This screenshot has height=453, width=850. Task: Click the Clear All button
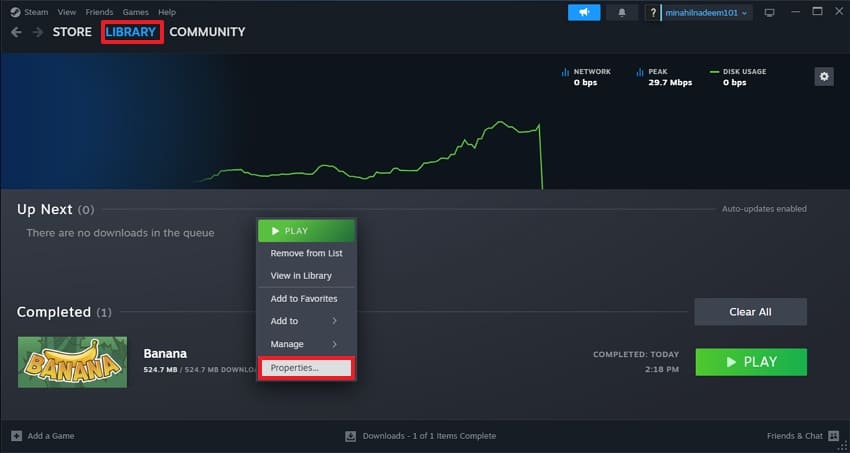coord(750,312)
